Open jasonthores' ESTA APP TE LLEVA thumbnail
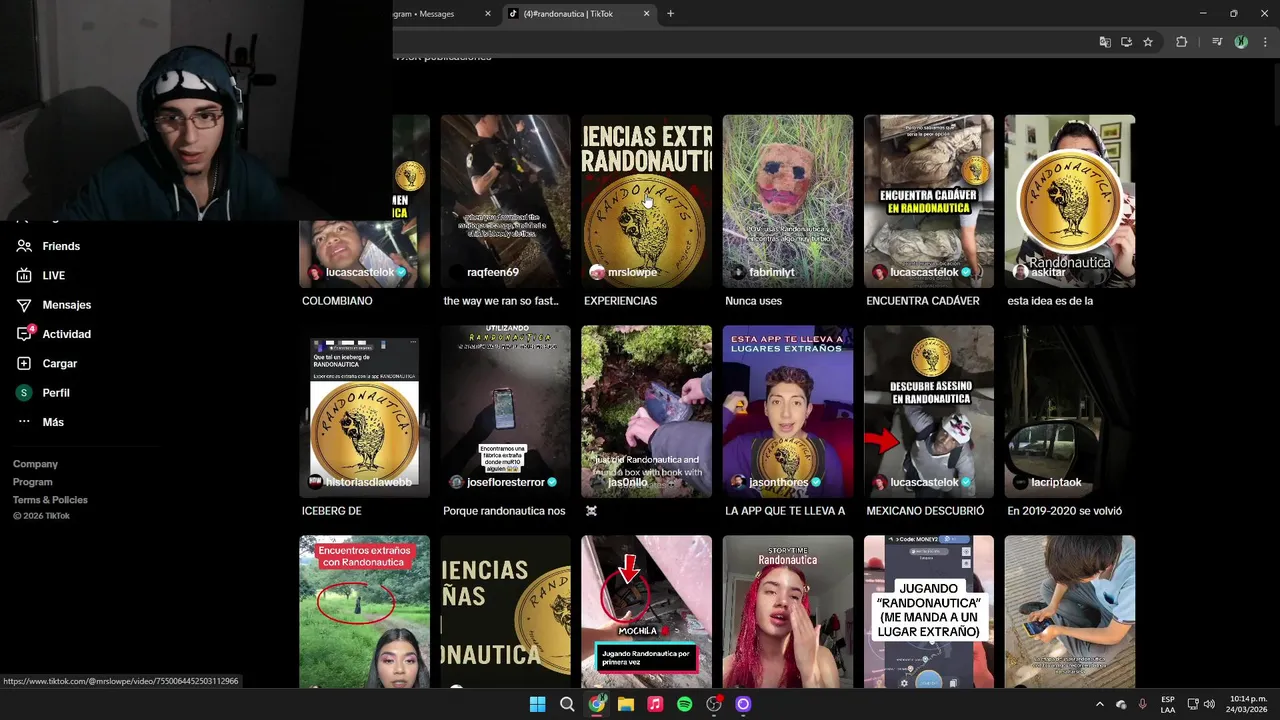 click(x=788, y=412)
